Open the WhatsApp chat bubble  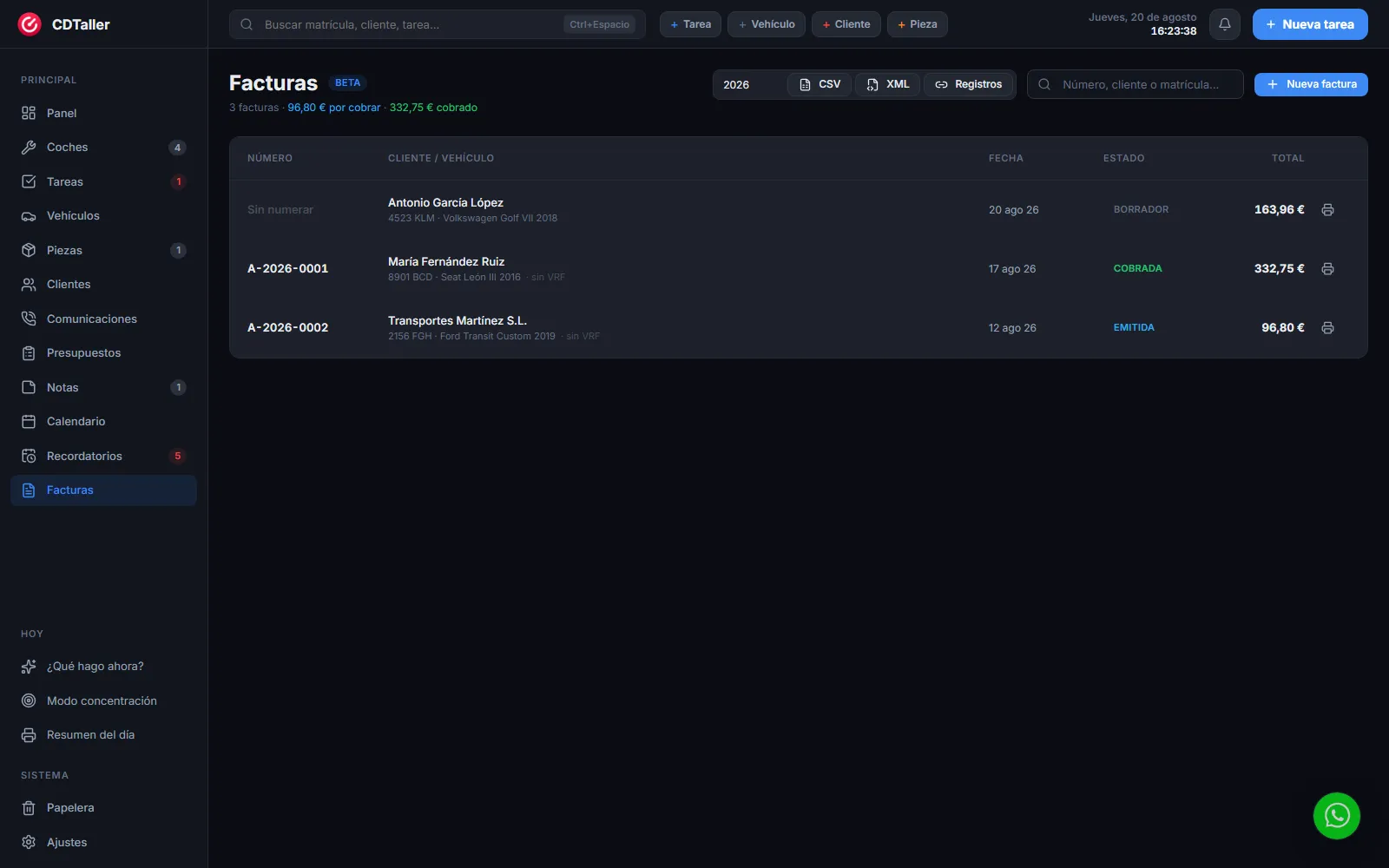click(x=1336, y=816)
